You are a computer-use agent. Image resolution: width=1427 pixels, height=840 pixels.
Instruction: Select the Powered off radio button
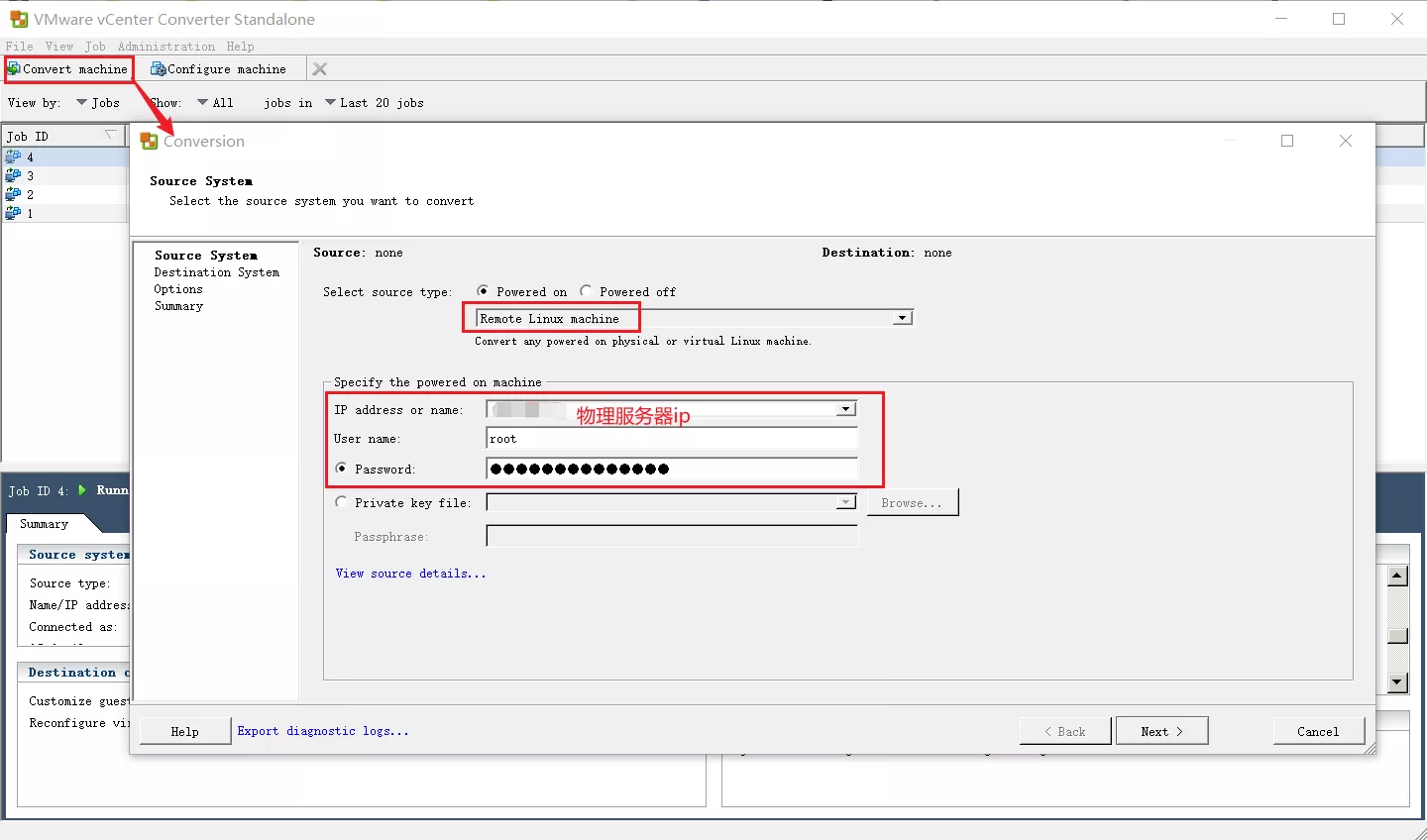tap(586, 291)
